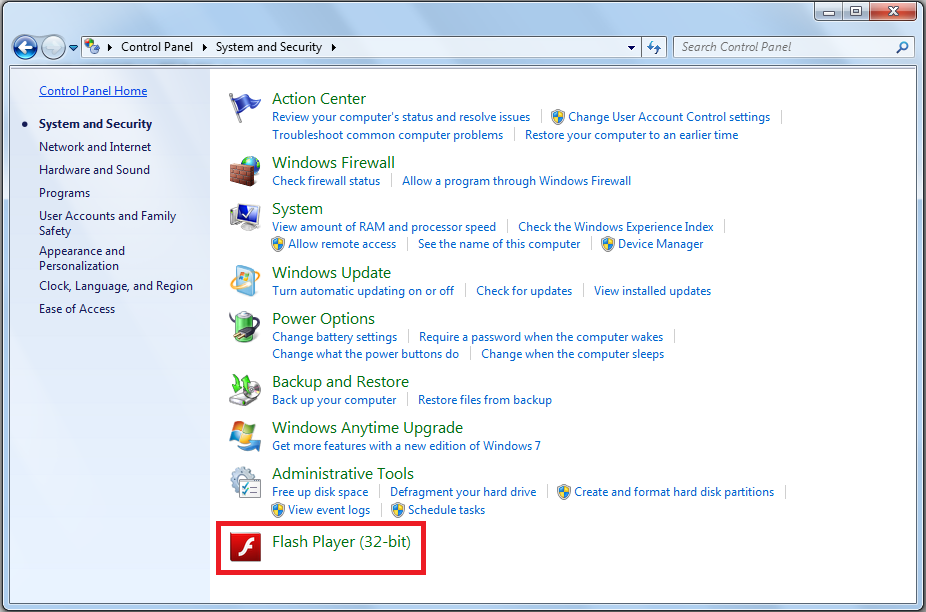Open Control Panel Home link

coord(93,91)
